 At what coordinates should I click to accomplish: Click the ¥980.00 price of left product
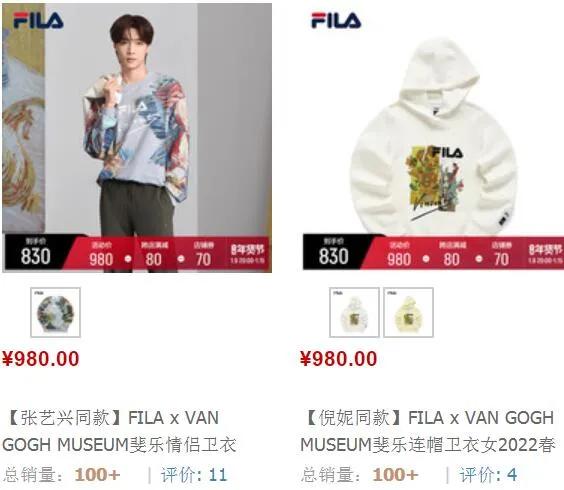click(40, 359)
